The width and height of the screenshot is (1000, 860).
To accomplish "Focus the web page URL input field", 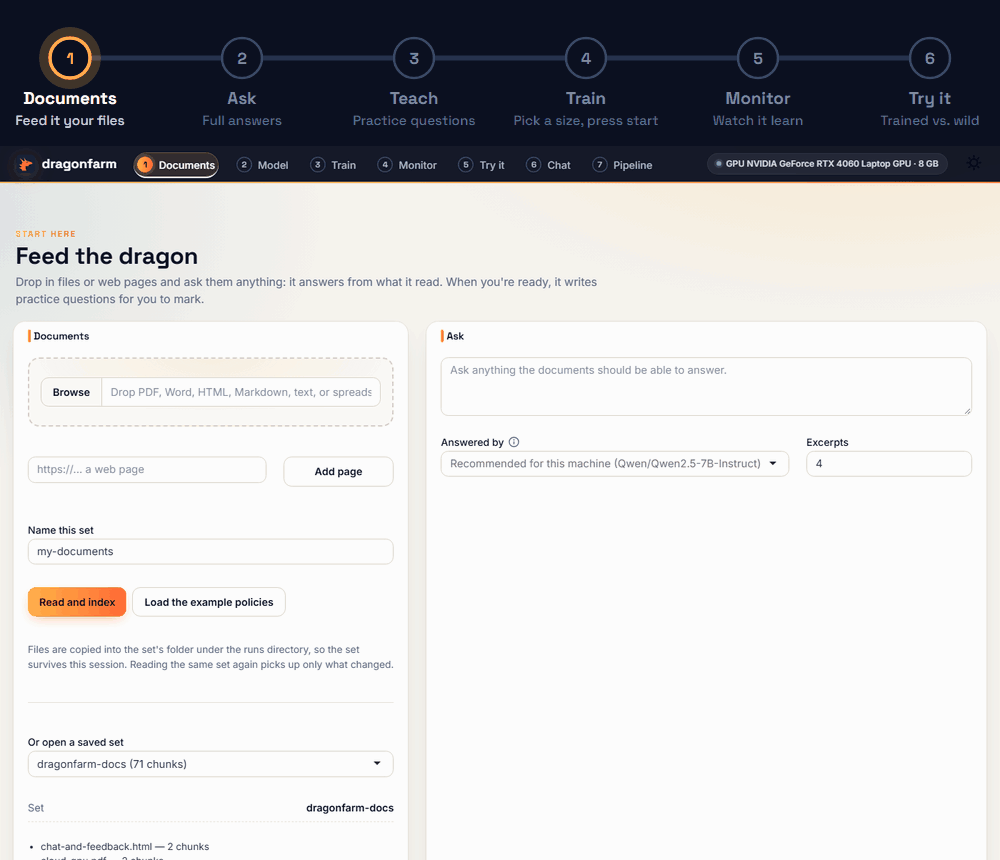I will (147, 470).
